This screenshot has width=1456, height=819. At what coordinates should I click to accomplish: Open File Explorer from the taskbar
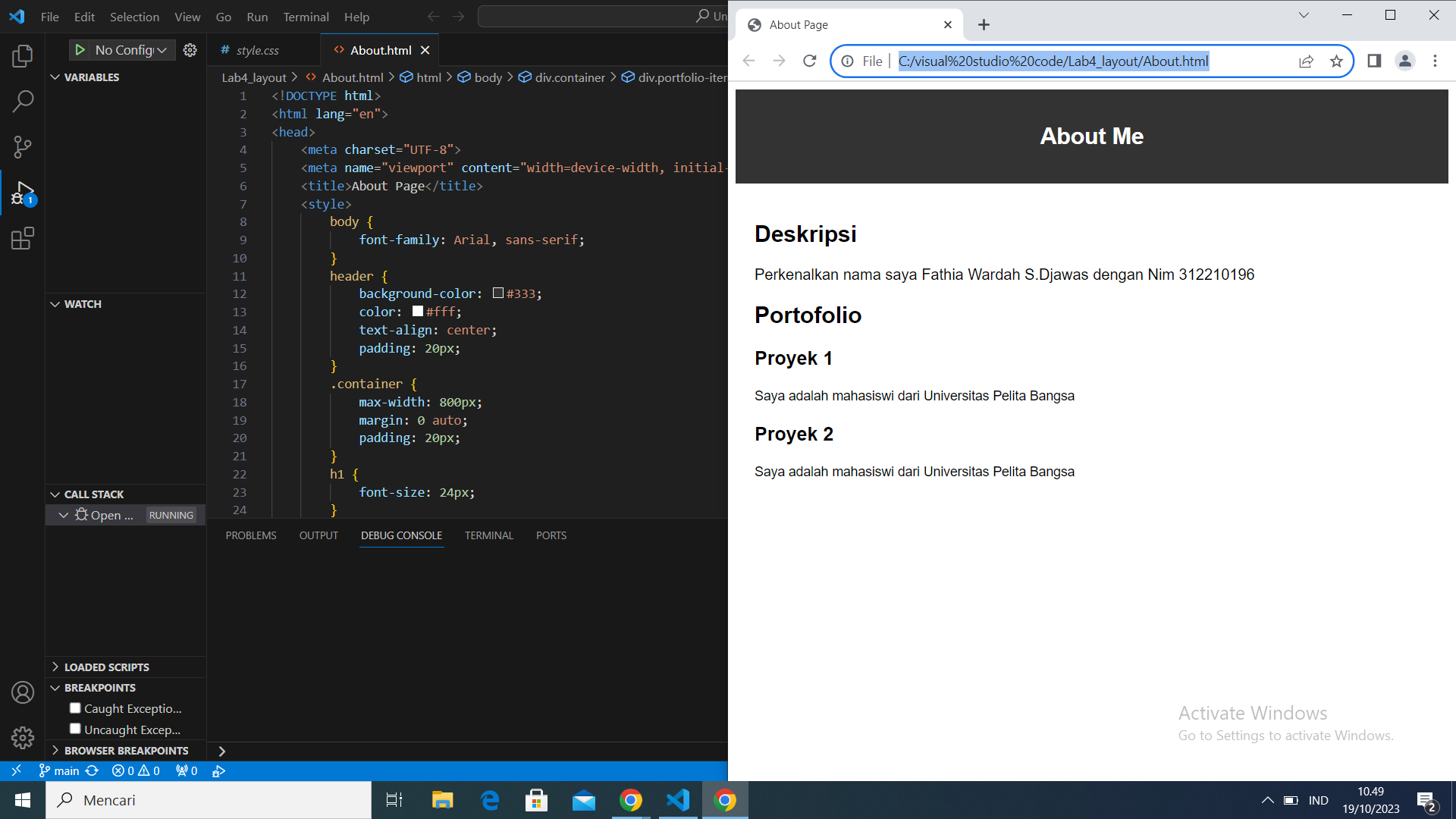(x=442, y=799)
